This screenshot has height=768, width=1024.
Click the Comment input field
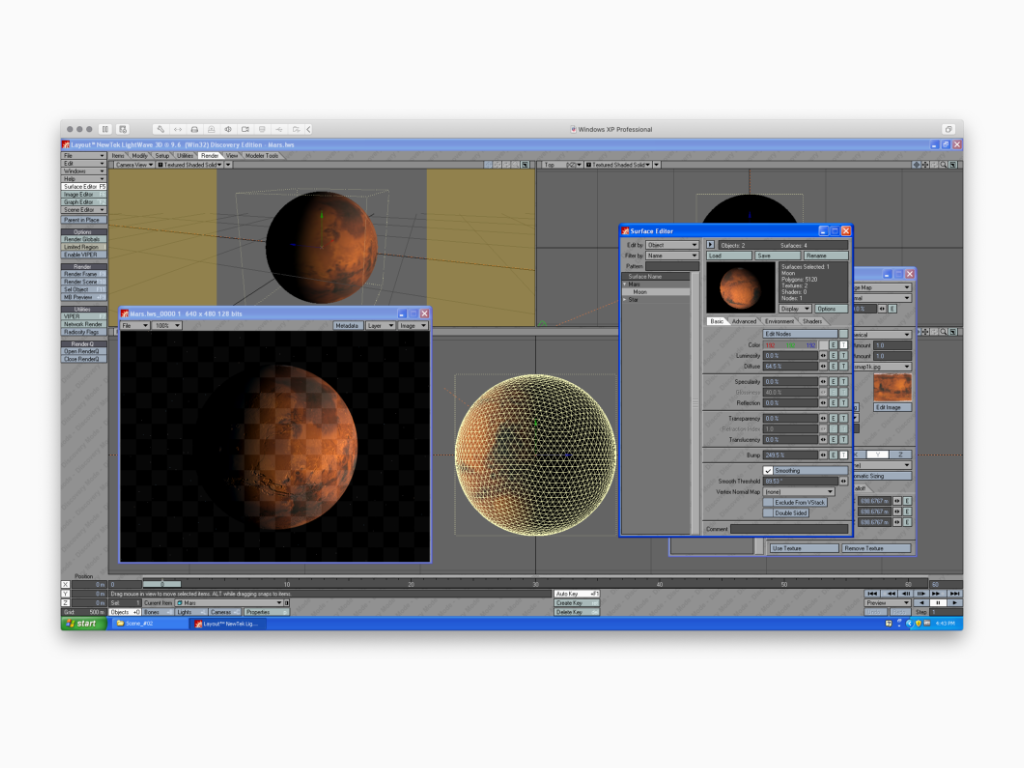pyautogui.click(x=789, y=529)
